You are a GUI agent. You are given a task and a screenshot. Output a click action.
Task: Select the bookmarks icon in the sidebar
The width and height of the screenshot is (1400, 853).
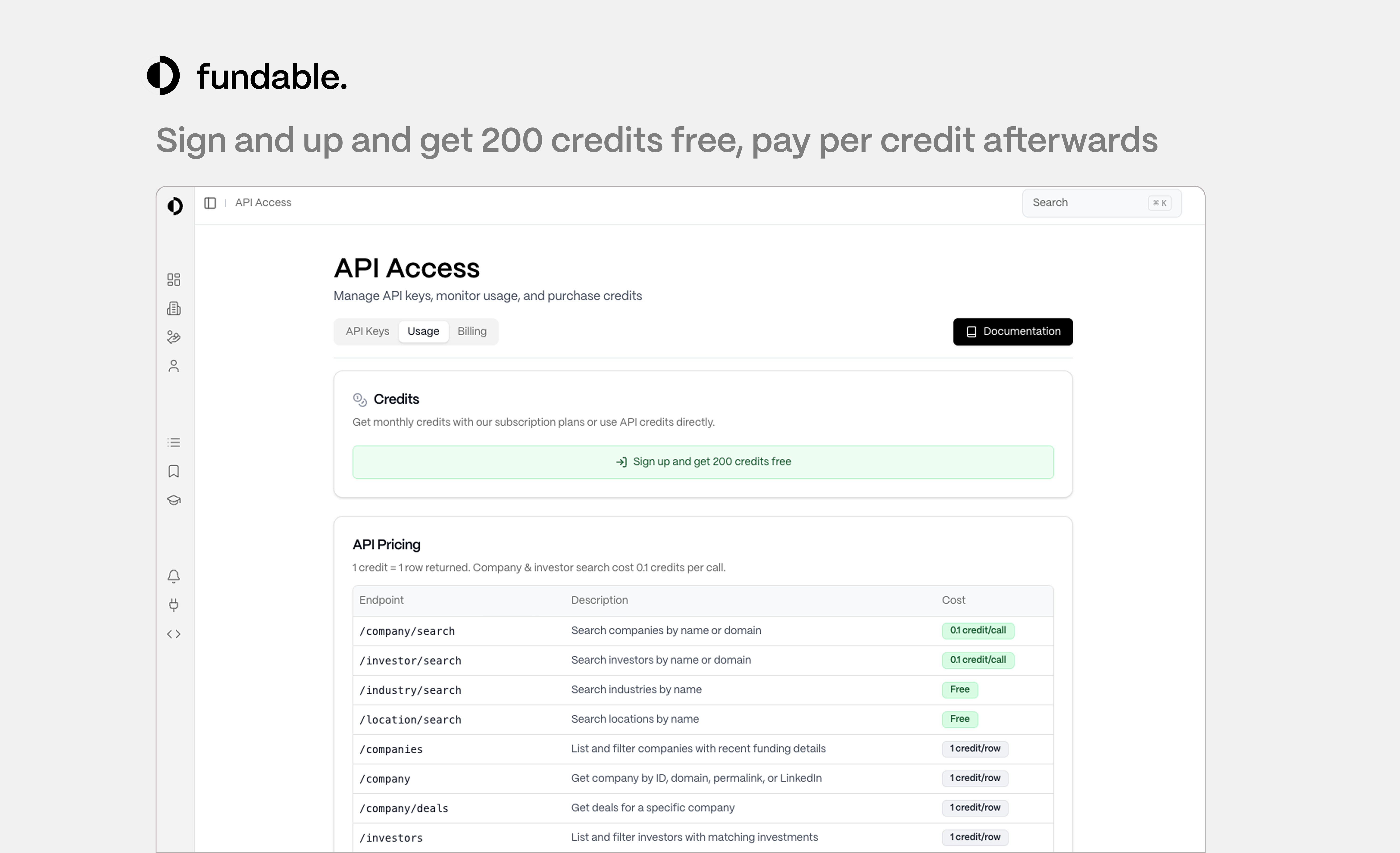coord(174,471)
